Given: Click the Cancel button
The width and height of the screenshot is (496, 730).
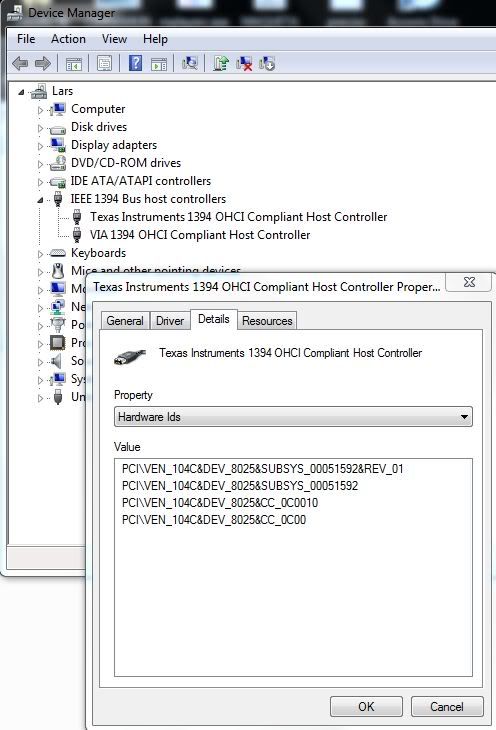Looking at the screenshot, I should 447,707.
